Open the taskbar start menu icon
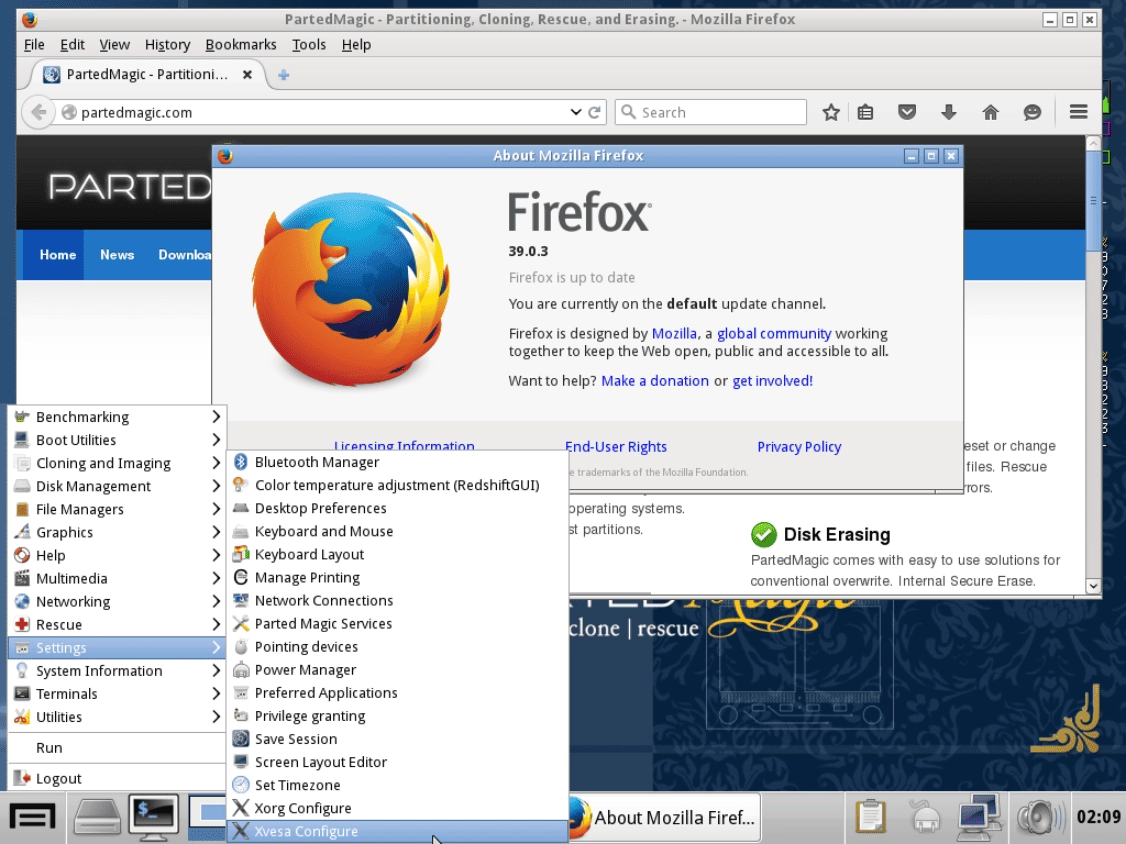1126x844 pixels. (x=32, y=817)
